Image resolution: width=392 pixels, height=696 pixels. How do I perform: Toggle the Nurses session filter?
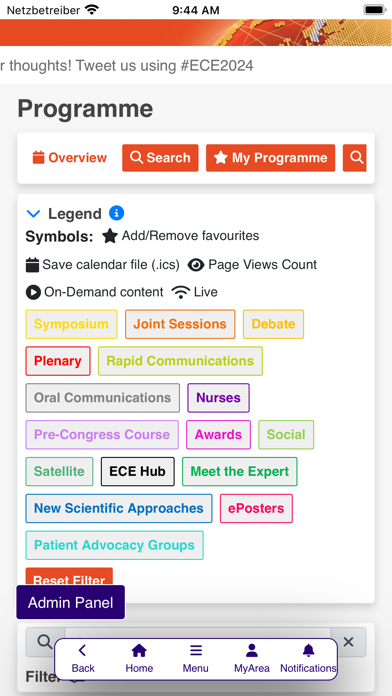click(218, 398)
